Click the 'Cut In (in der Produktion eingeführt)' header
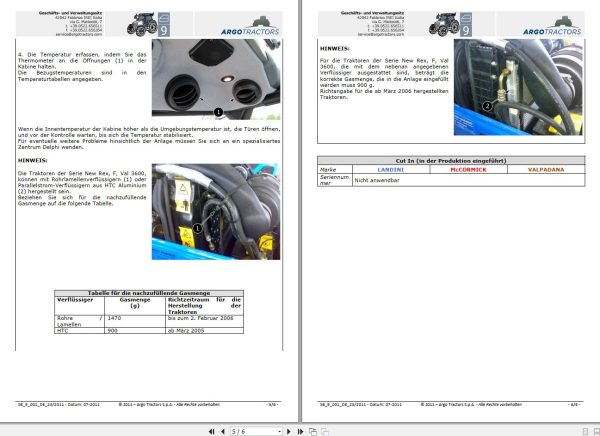The height and width of the screenshot is (436, 600). pyautogui.click(x=451, y=161)
